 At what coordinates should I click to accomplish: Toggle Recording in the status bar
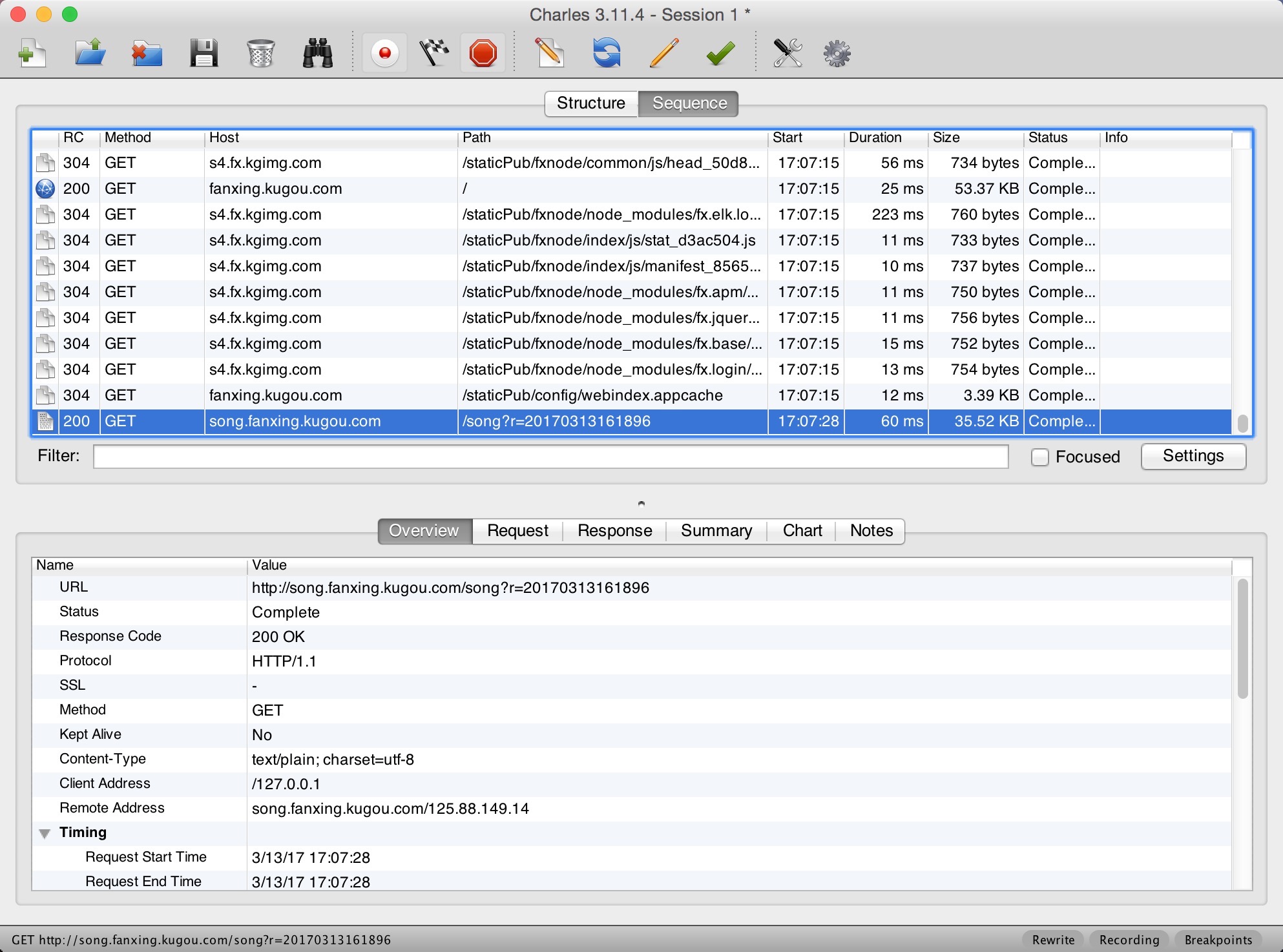click(x=1129, y=940)
